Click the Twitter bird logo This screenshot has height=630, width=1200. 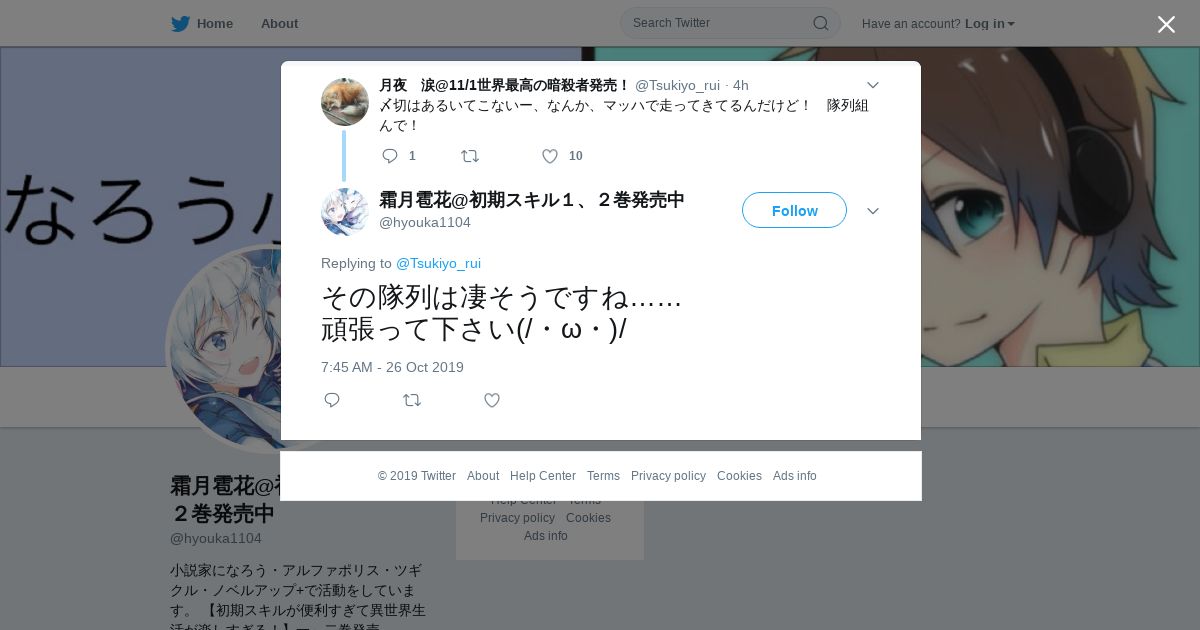pos(180,24)
